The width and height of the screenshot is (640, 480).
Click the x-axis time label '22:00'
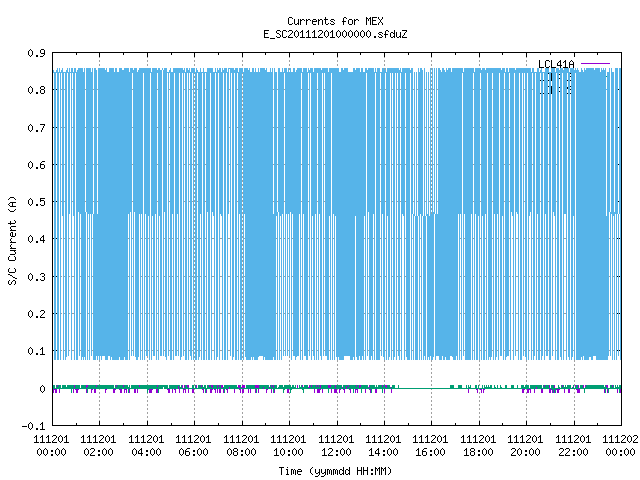573,453
